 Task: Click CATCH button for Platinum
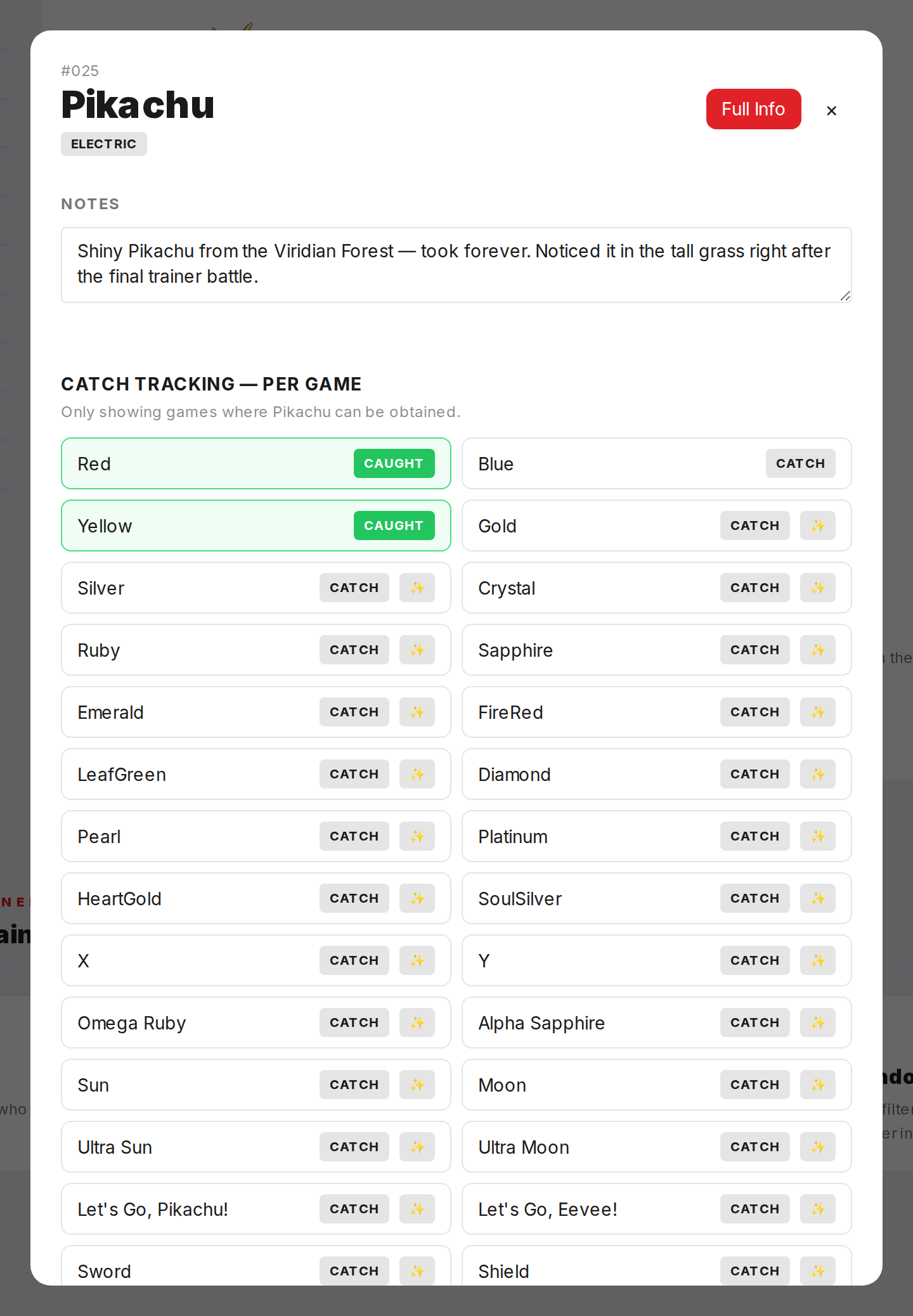click(754, 836)
